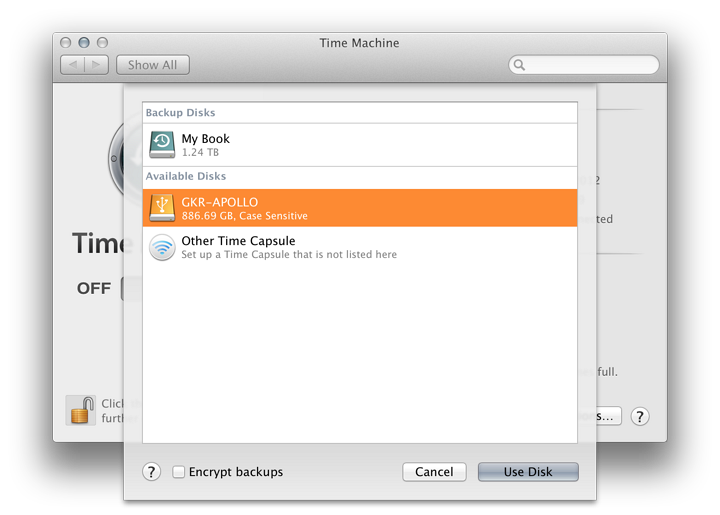Enable the Encrypt backups checkbox
The height and width of the screenshot is (515, 720).
179,471
